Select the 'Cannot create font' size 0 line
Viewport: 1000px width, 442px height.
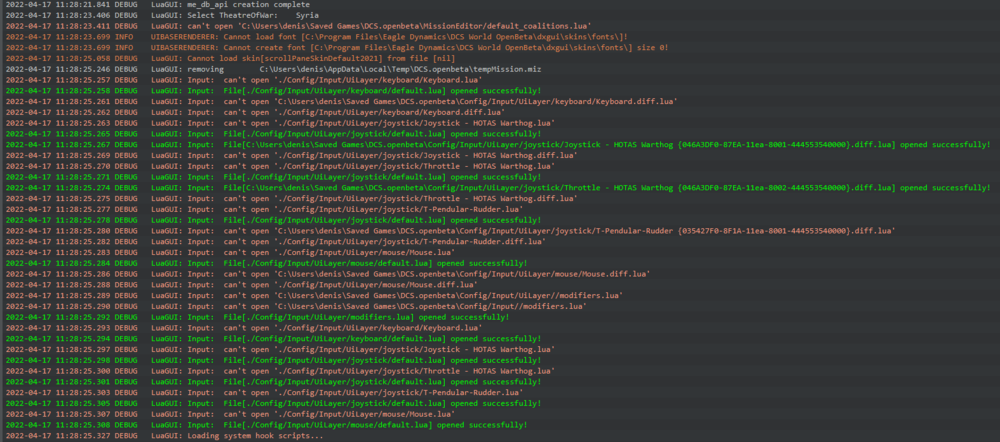tap(337, 47)
